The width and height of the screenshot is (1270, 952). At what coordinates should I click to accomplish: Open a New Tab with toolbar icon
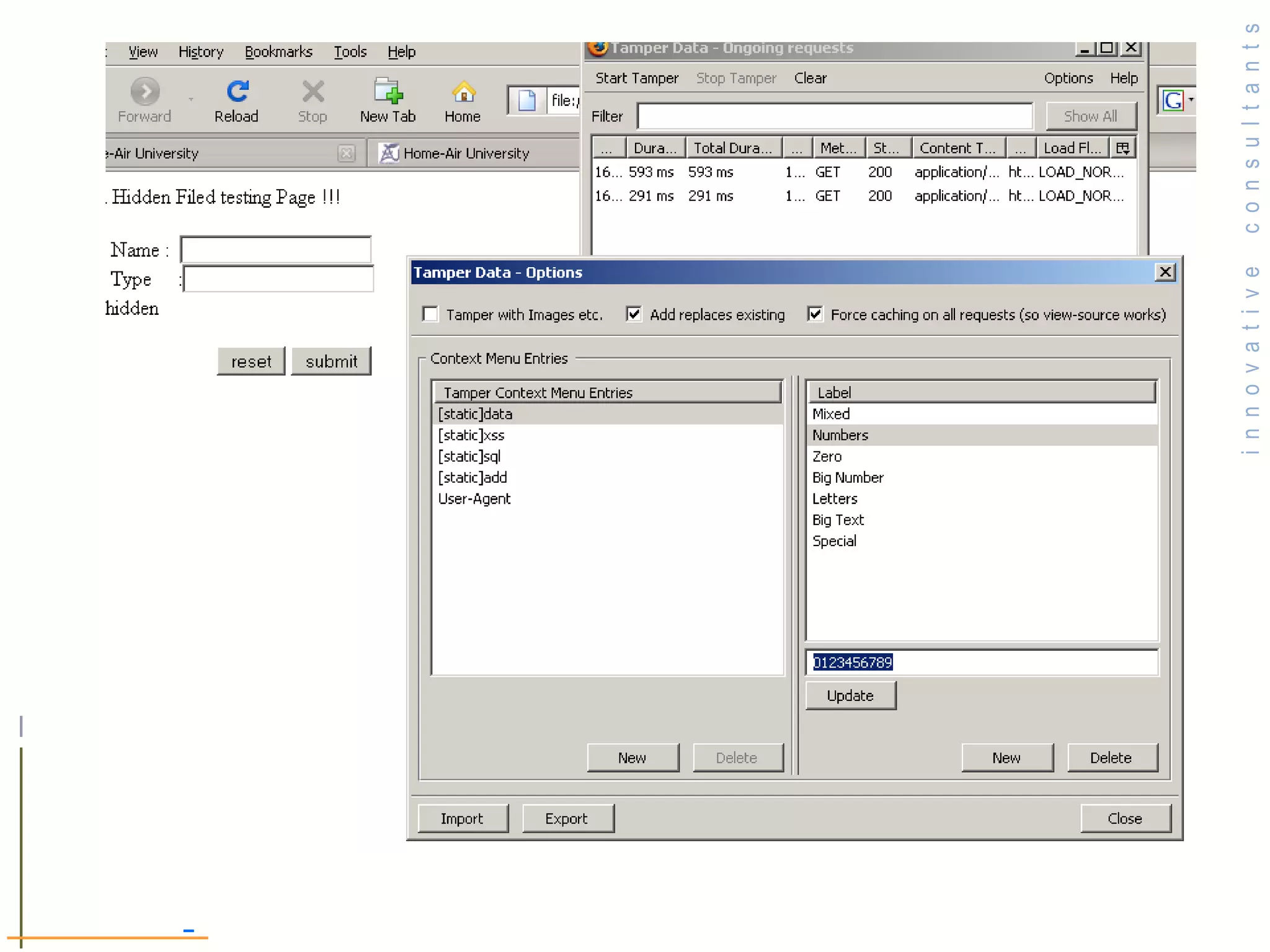(388, 92)
